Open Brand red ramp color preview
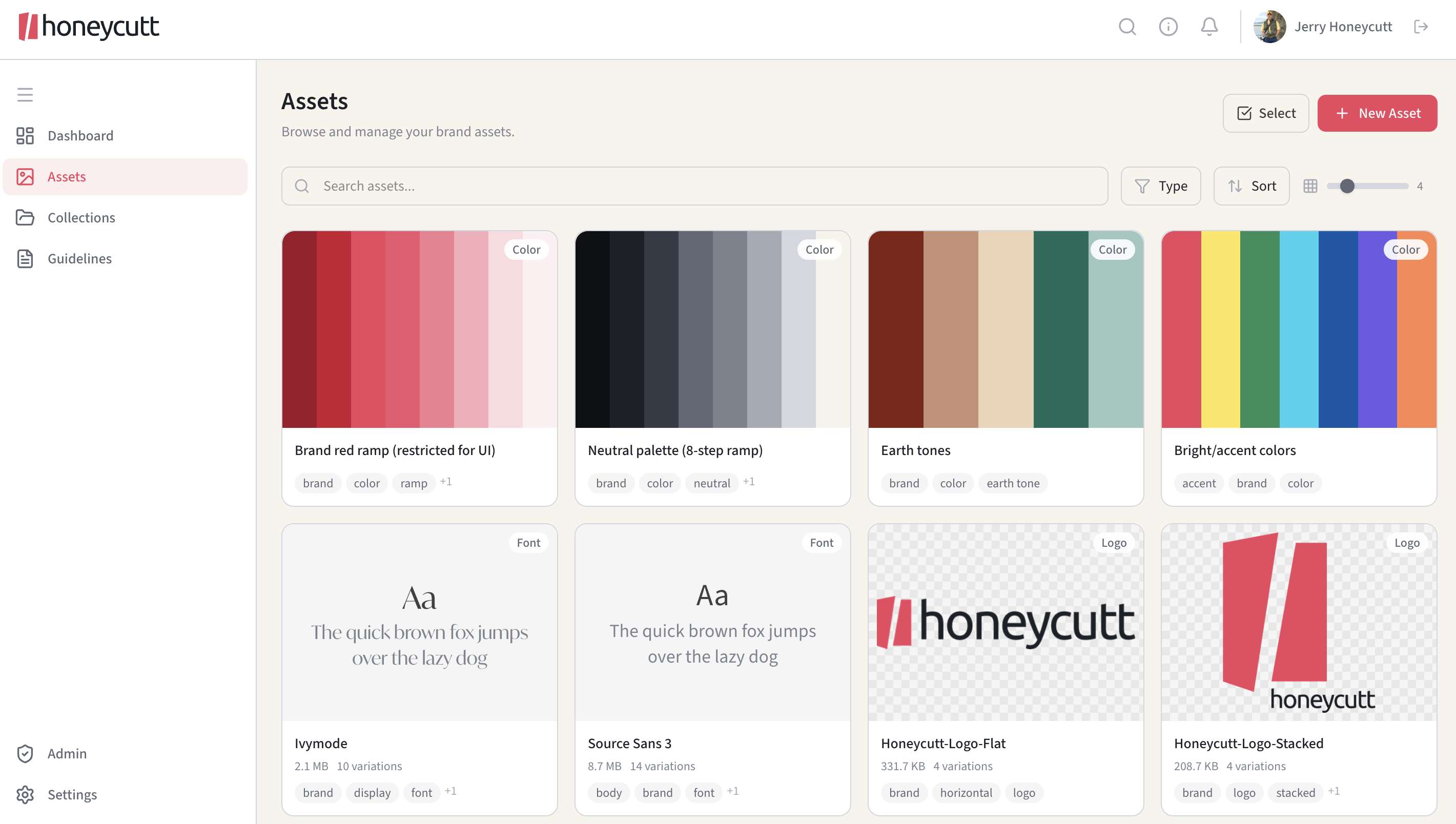Image resolution: width=1456 pixels, height=824 pixels. [419, 329]
